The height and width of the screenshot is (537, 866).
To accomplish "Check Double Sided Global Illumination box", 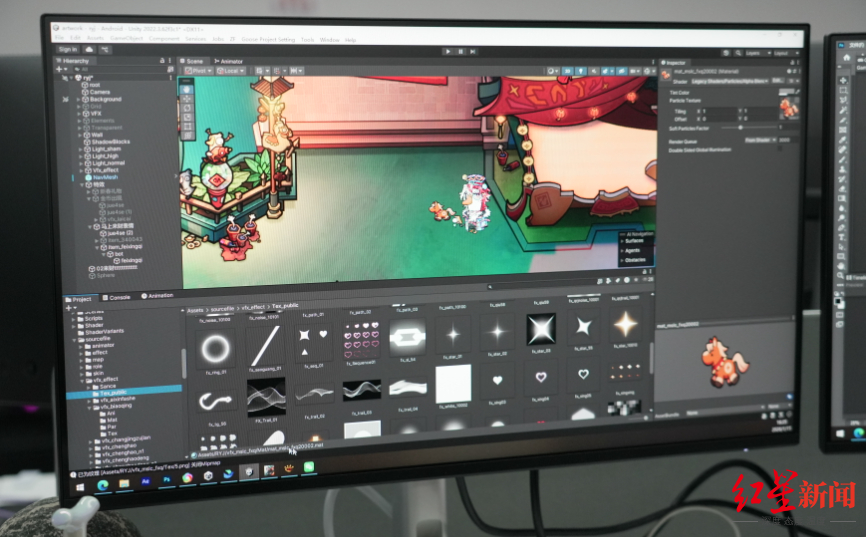I will click(780, 149).
